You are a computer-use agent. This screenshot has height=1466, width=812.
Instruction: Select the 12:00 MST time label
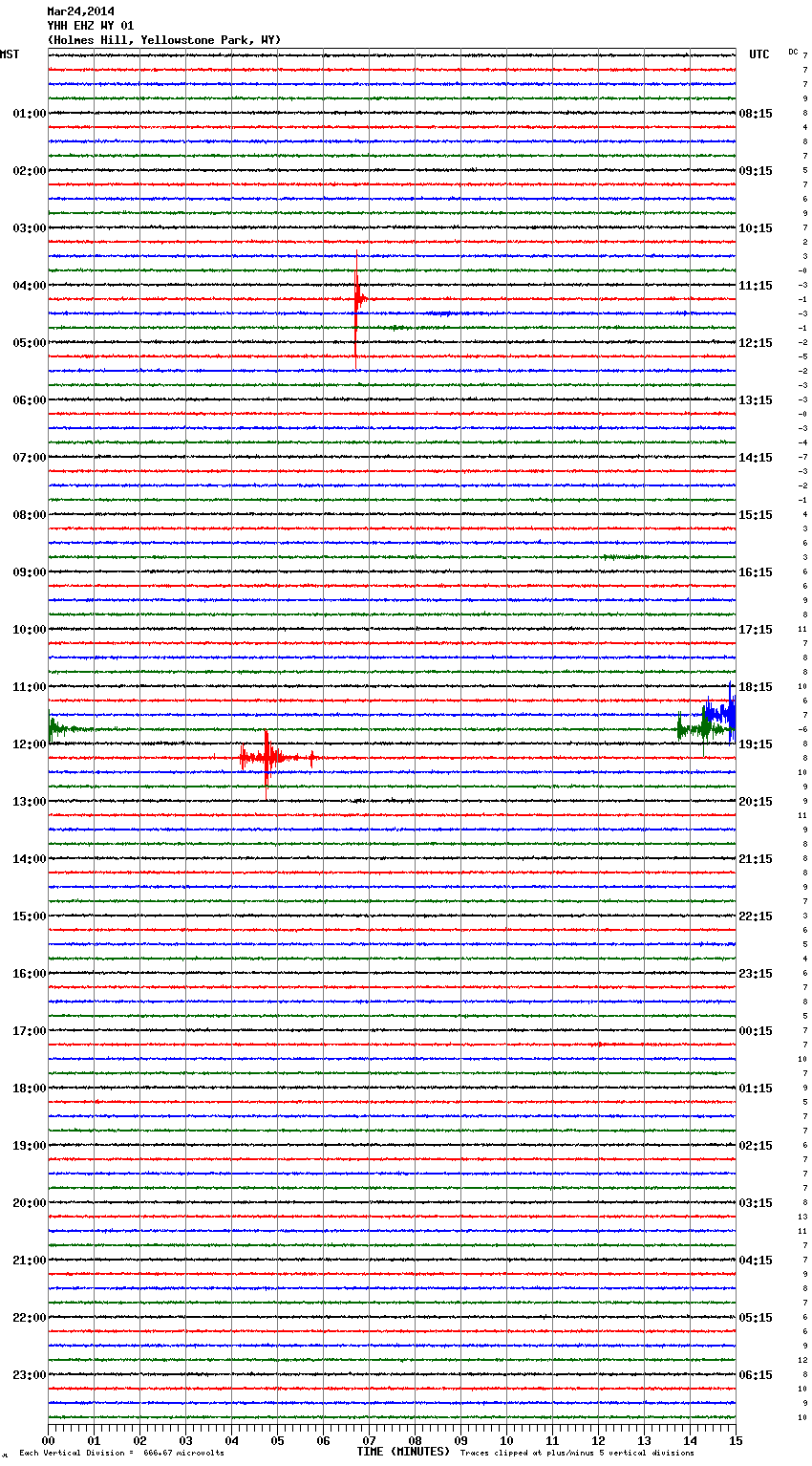coord(29,744)
